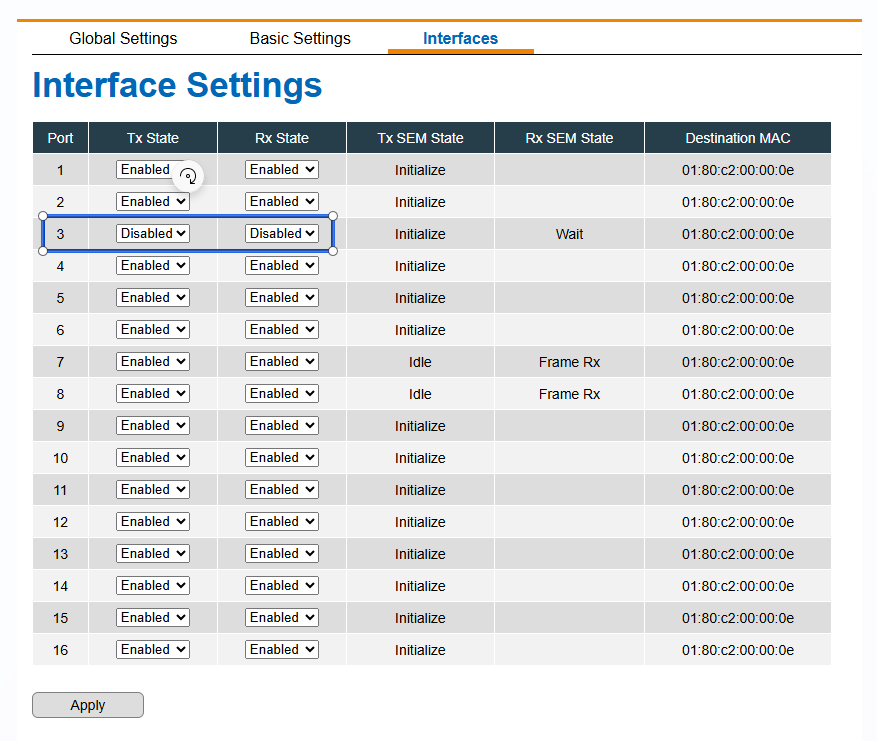This screenshot has height=741, width=877.
Task: Click the Tx SEM State column header
Action: 420,138
